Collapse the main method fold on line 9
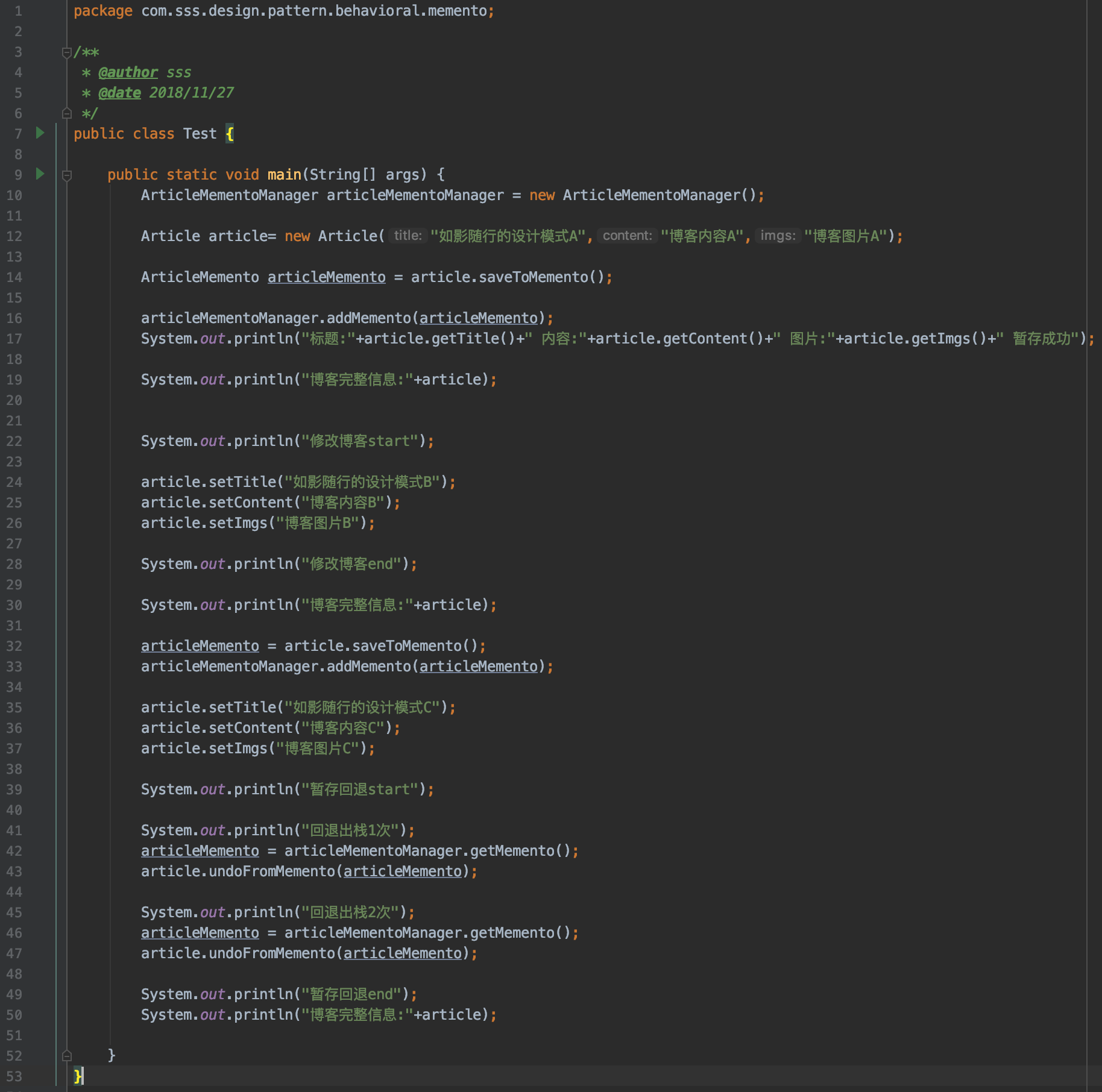This screenshot has height=1092, width=1102. [x=67, y=175]
